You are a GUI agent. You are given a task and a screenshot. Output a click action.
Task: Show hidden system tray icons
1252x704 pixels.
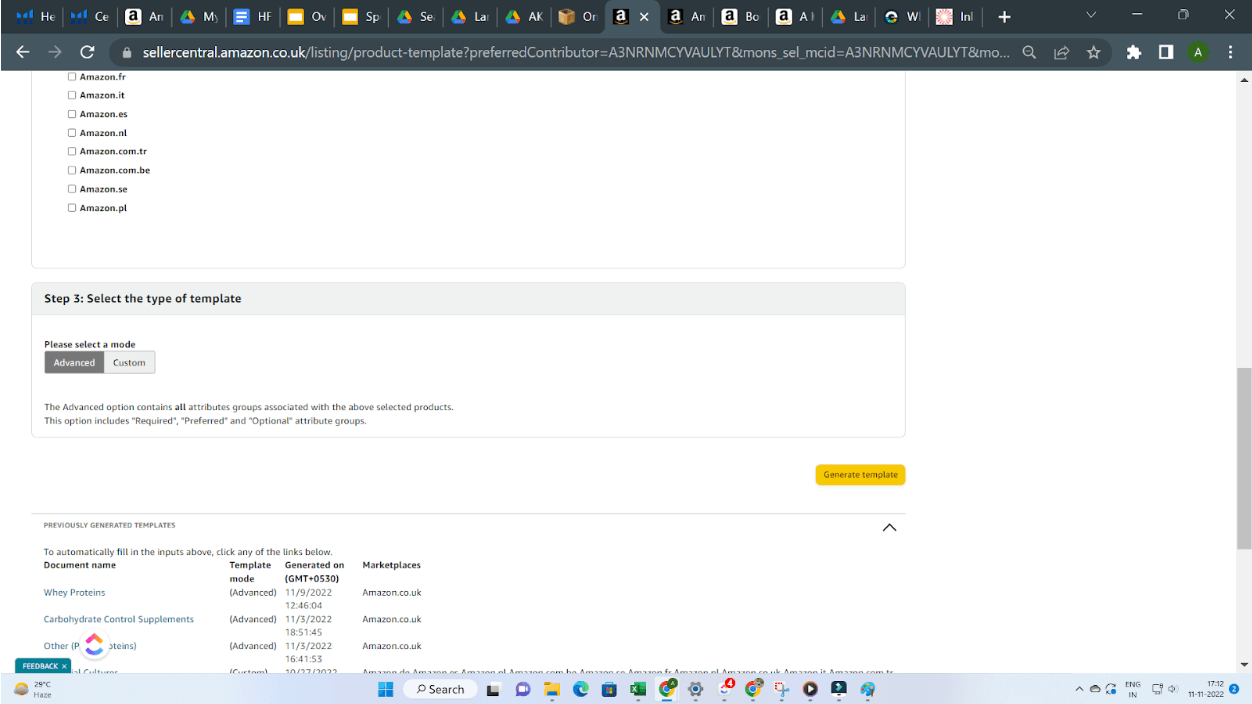[1079, 689]
